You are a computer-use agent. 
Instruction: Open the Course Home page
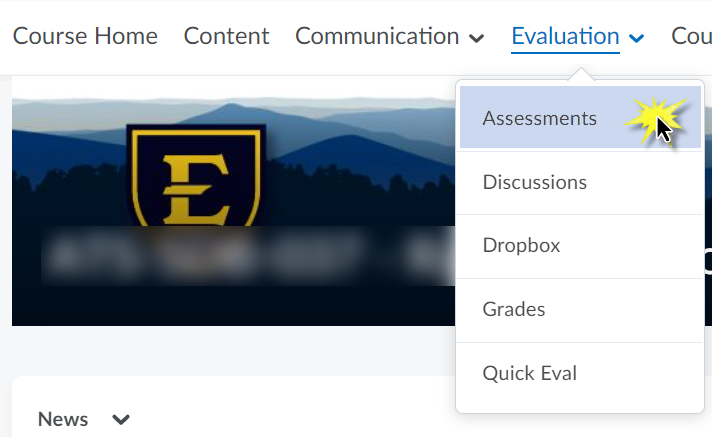(85, 37)
